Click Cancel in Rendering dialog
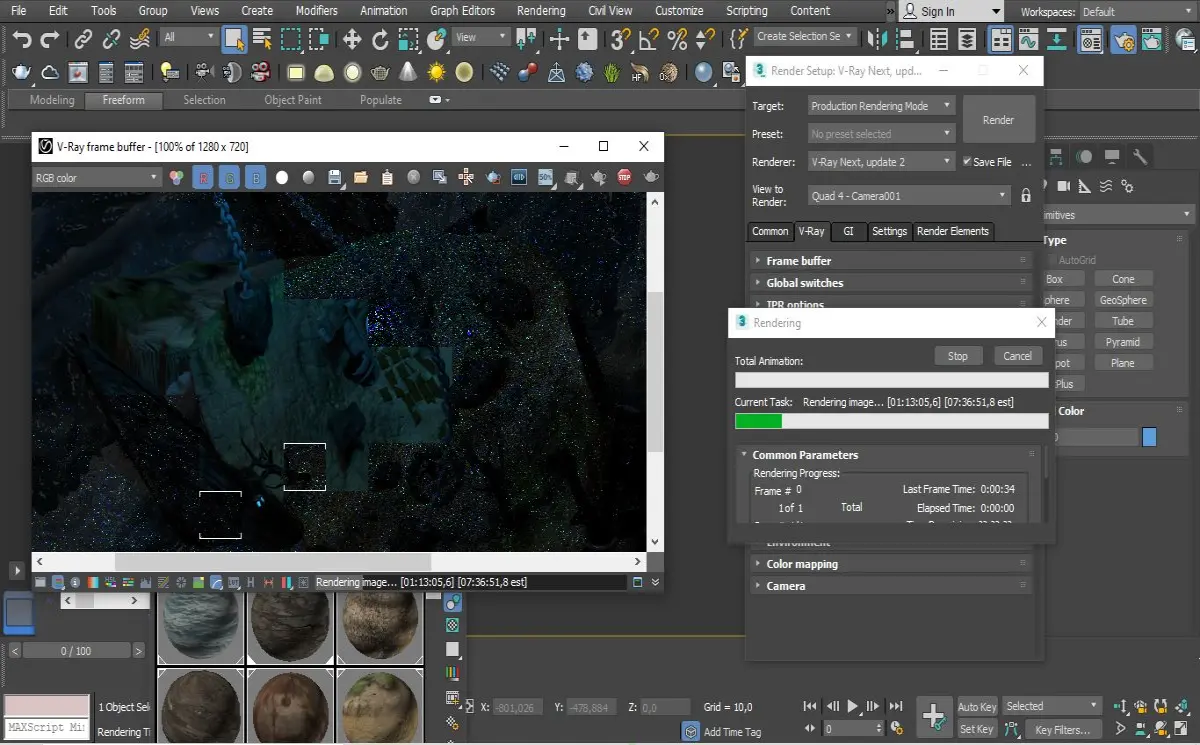 pyautogui.click(x=1017, y=356)
